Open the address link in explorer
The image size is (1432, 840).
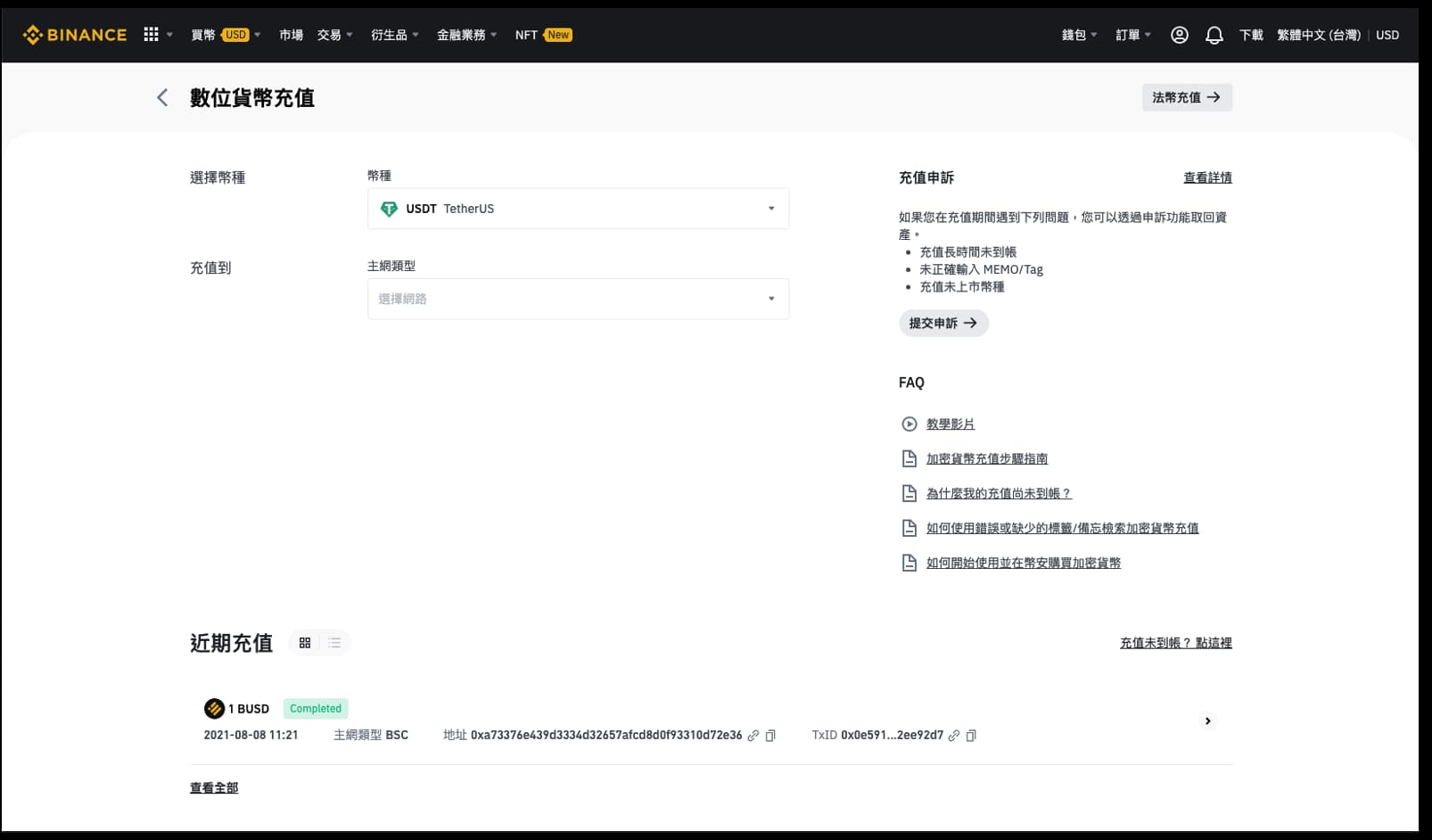click(753, 735)
